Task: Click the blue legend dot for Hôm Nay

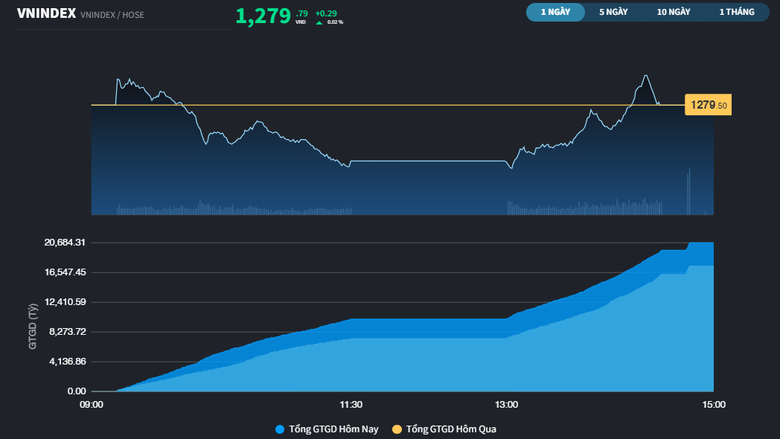Action: (279, 429)
